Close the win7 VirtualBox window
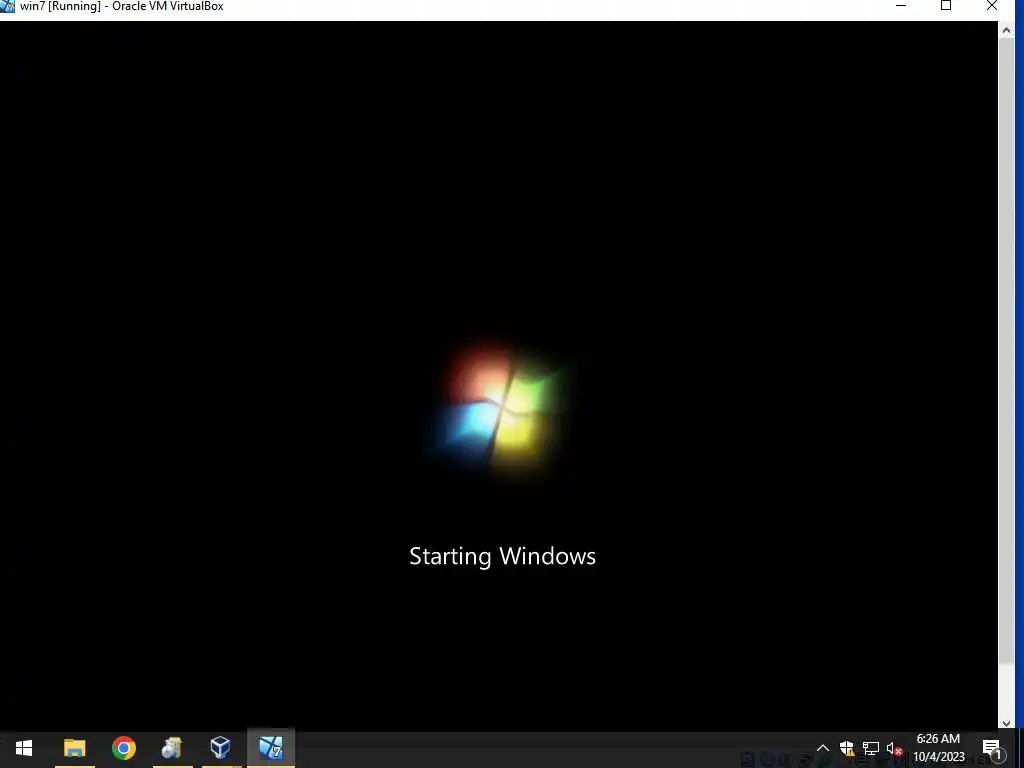1024x768 pixels. coord(991,6)
